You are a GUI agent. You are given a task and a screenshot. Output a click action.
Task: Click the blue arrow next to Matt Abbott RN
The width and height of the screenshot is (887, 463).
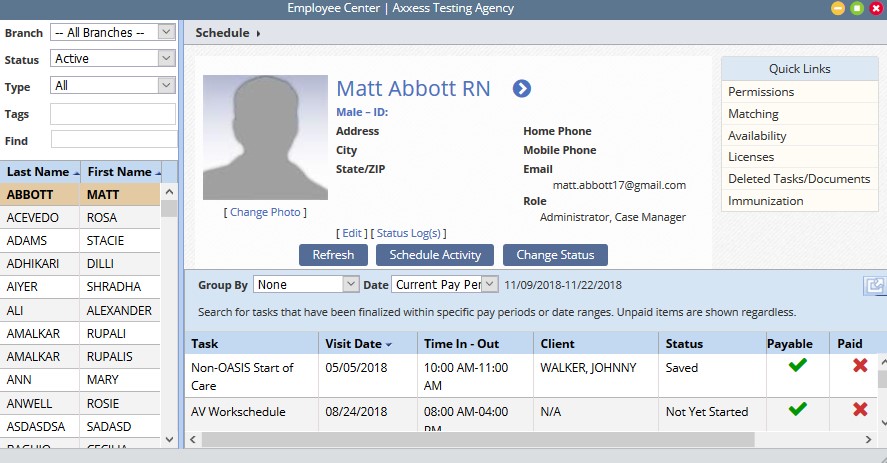pos(521,89)
